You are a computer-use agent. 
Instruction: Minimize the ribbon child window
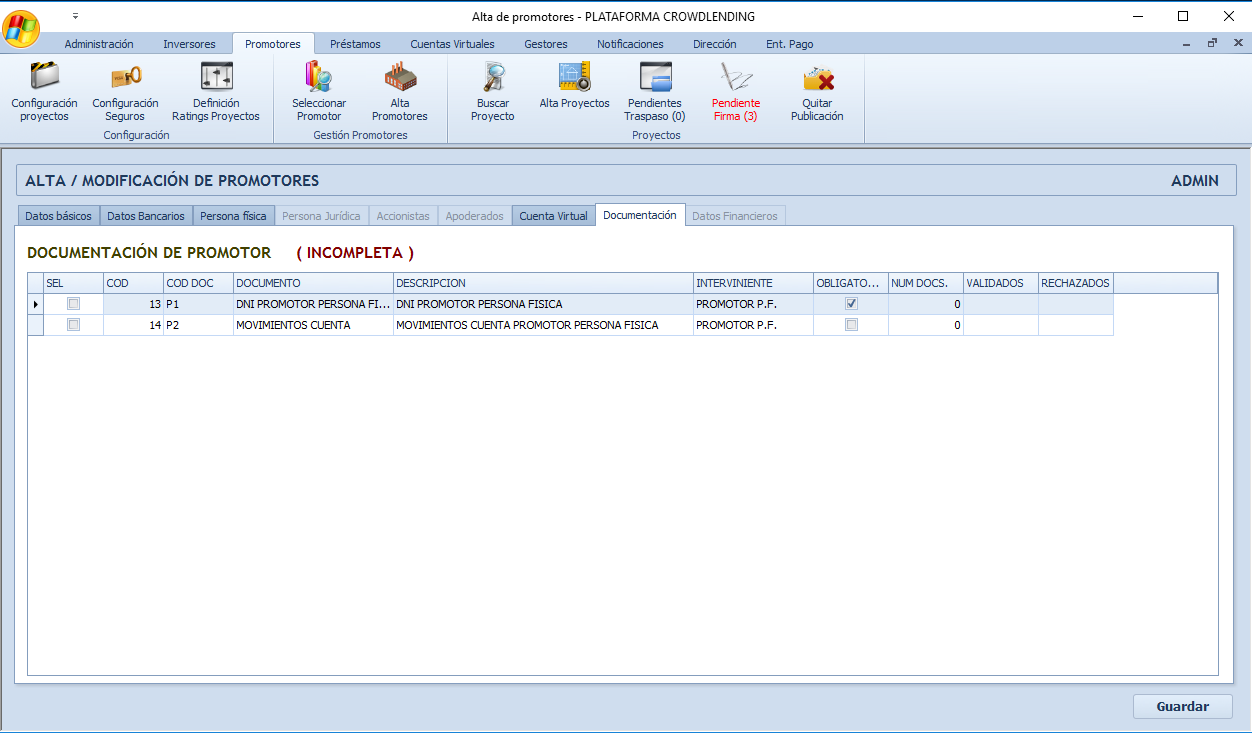tap(1186, 44)
